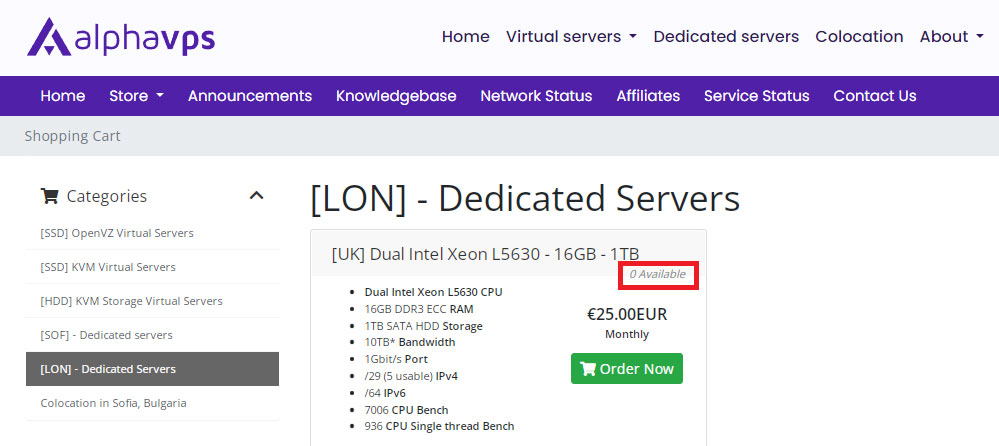This screenshot has width=999, height=446.
Task: Click the 10TB* Bandwidth spec line
Action: pyautogui.click(x=410, y=342)
